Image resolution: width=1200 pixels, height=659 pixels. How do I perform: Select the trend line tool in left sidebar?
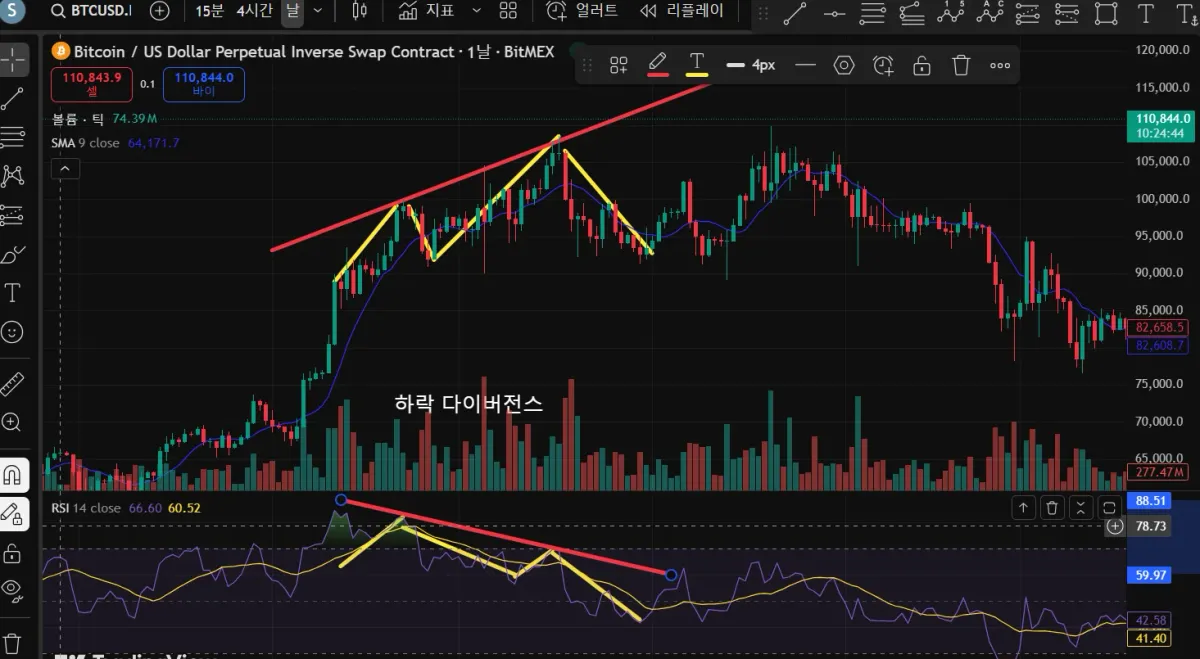pyautogui.click(x=13, y=98)
